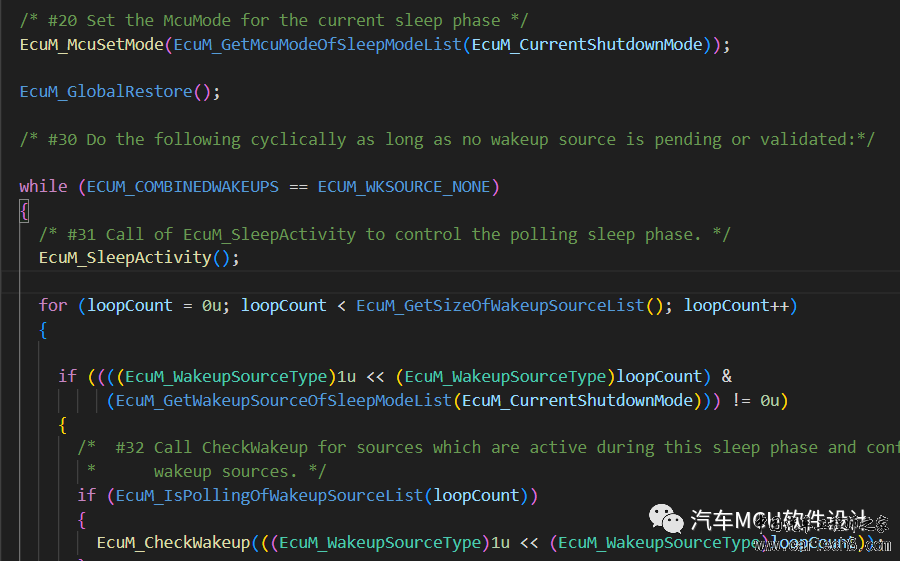Click EcuM_CurrentShutdownMode on the EcuM_GetWakeupSourceOfSleepModeList line
This screenshot has height=561, width=900.
pos(577,401)
